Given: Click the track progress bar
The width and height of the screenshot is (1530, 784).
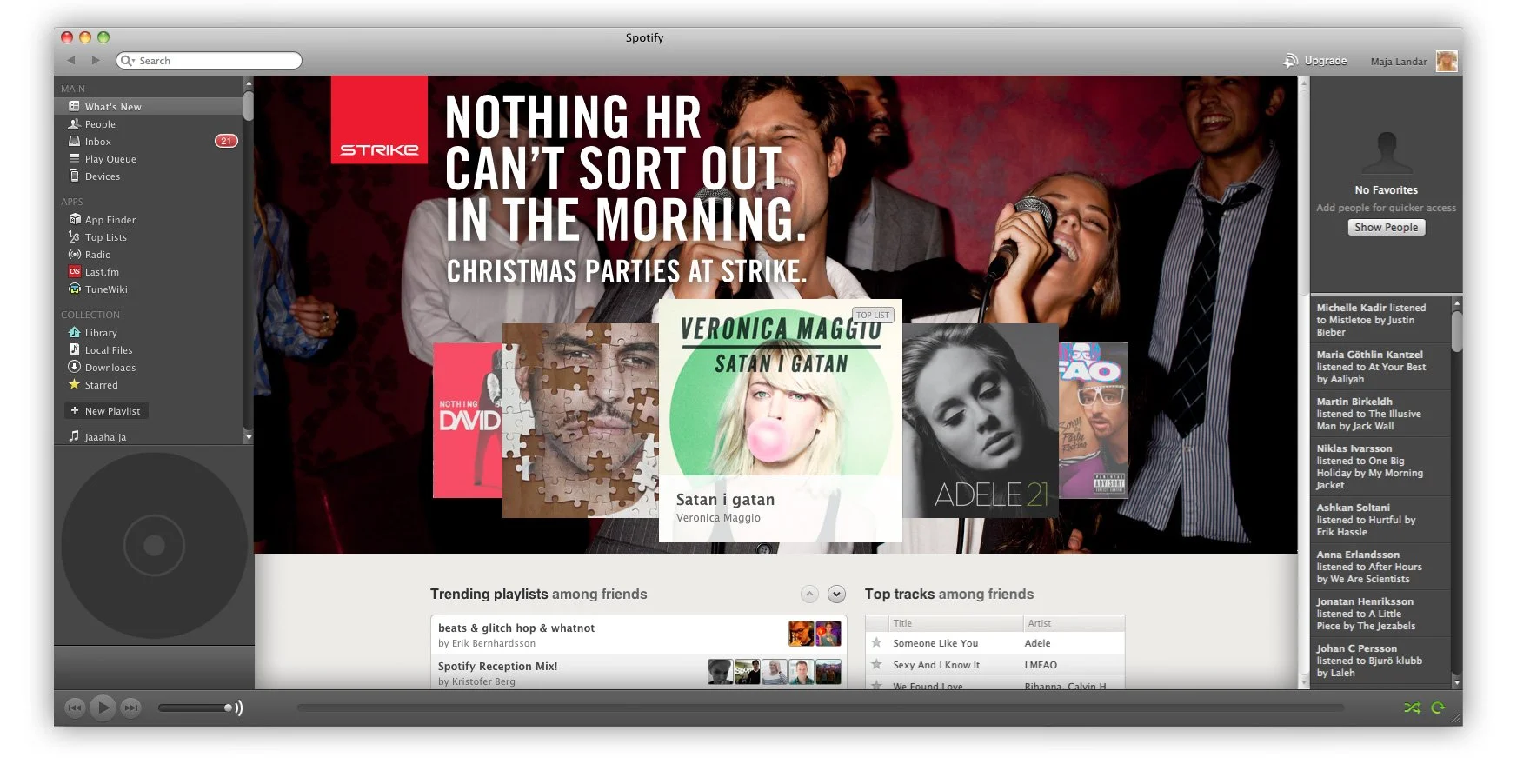Looking at the screenshot, I should pyautogui.click(x=821, y=708).
